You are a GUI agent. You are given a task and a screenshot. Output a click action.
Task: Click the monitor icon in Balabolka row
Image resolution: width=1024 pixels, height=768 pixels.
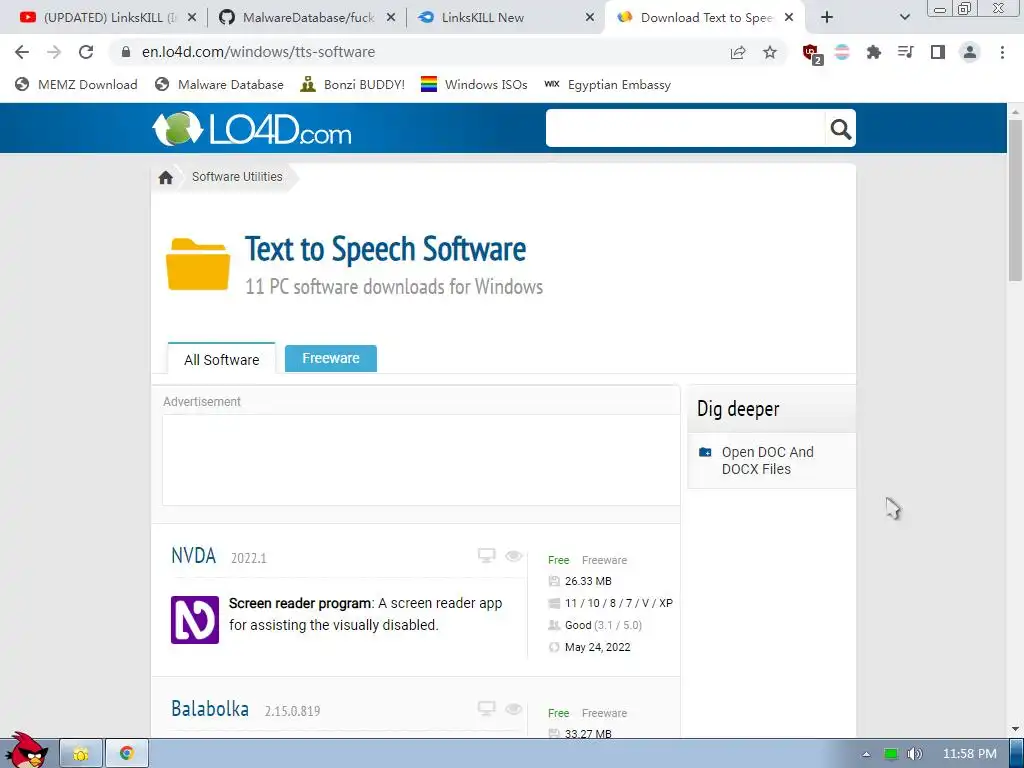(x=487, y=709)
